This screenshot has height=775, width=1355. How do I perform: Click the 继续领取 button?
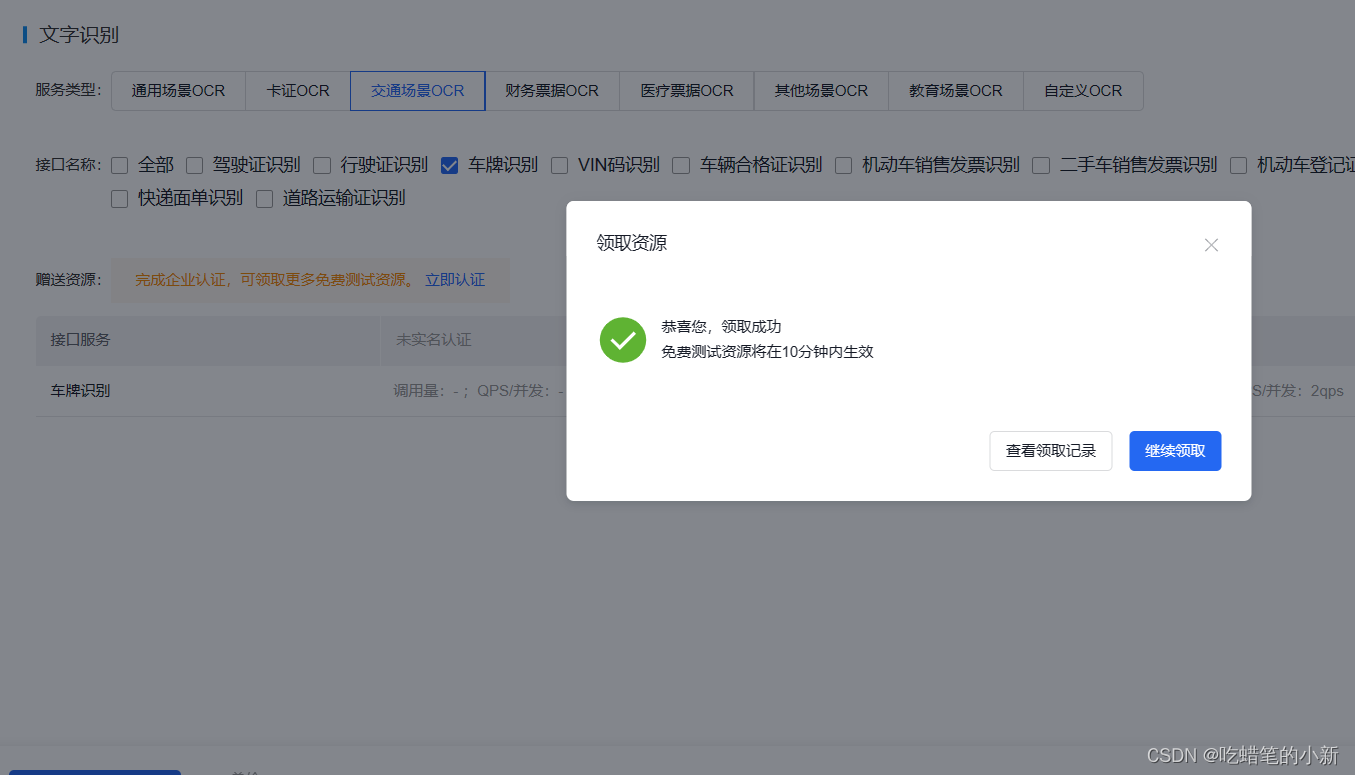[1175, 451]
